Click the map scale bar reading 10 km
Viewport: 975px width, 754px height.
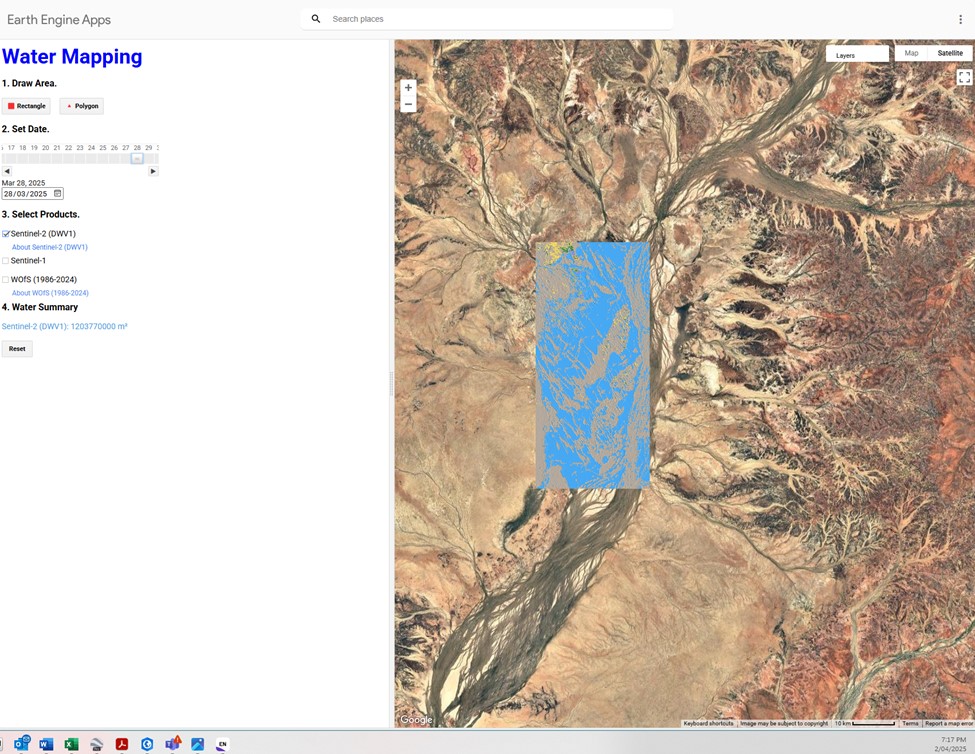(864, 724)
